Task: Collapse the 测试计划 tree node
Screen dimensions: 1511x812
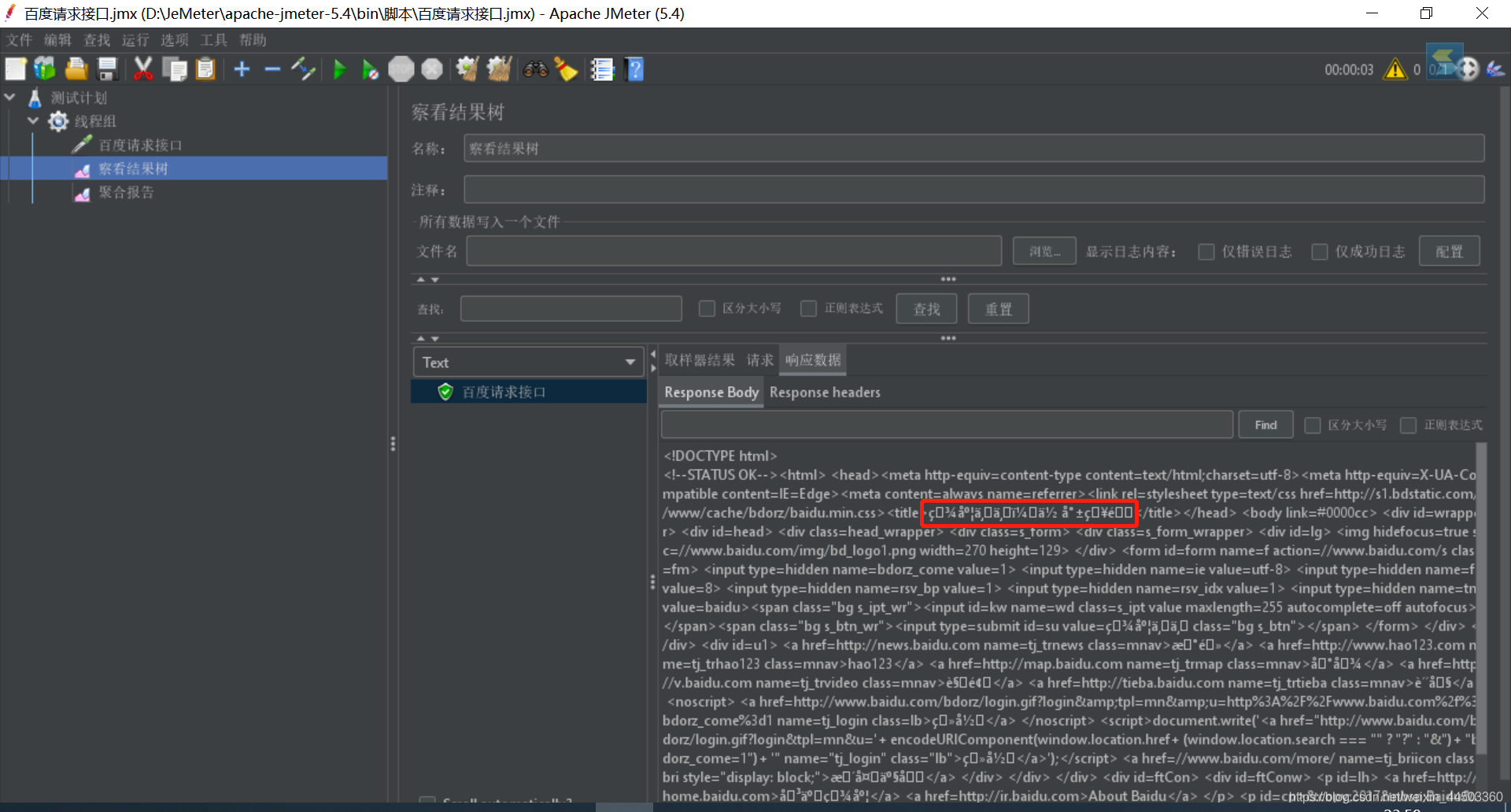Action: [x=10, y=98]
